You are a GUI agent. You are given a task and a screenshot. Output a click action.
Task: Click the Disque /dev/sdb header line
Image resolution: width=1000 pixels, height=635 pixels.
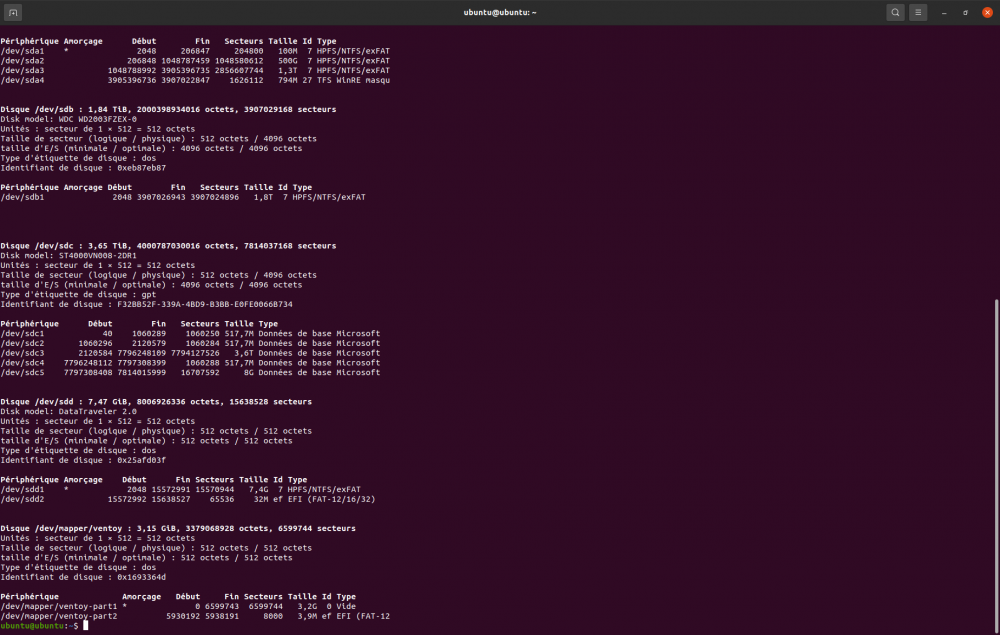coord(168,109)
